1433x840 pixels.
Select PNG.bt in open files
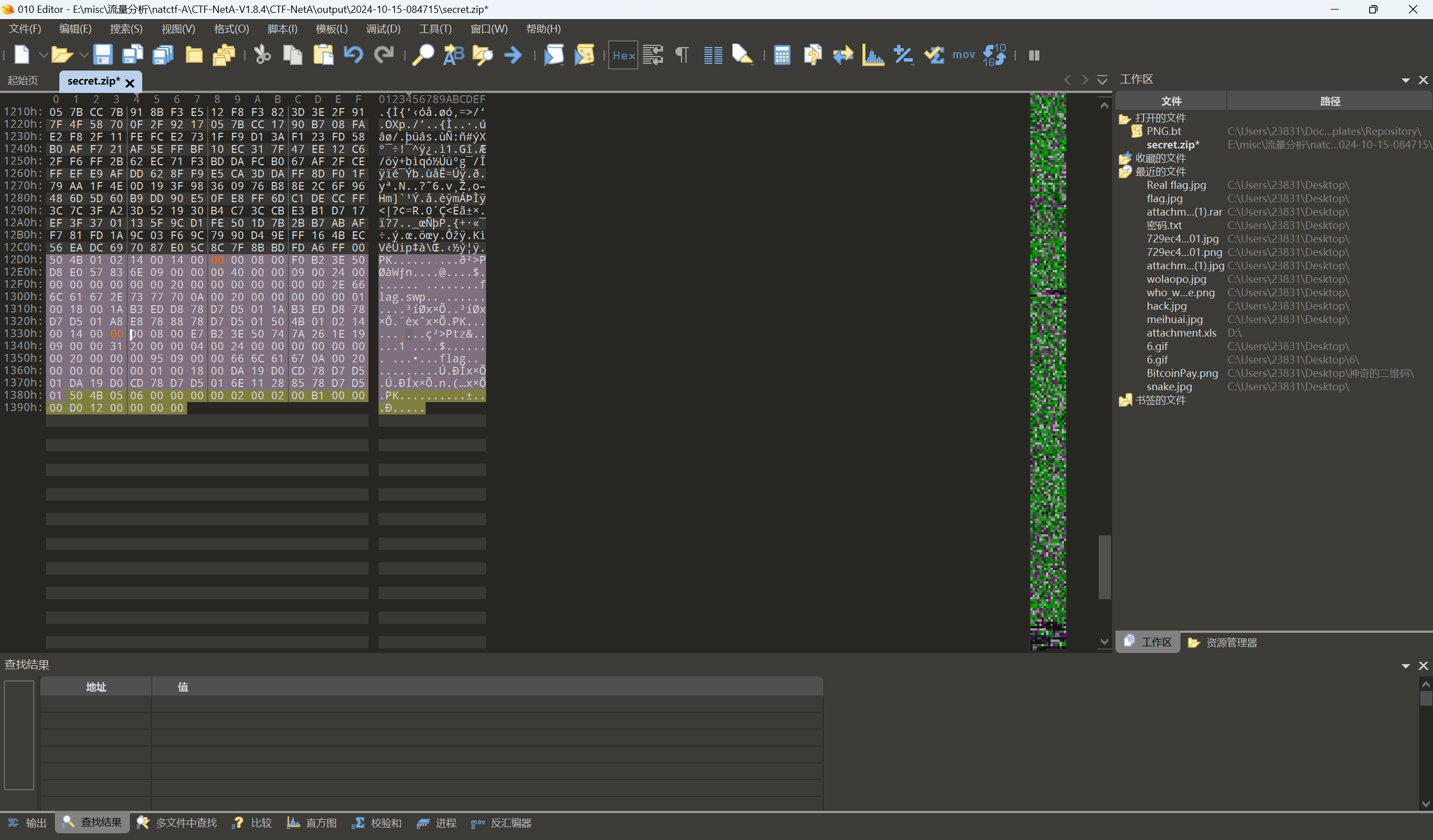click(1164, 132)
